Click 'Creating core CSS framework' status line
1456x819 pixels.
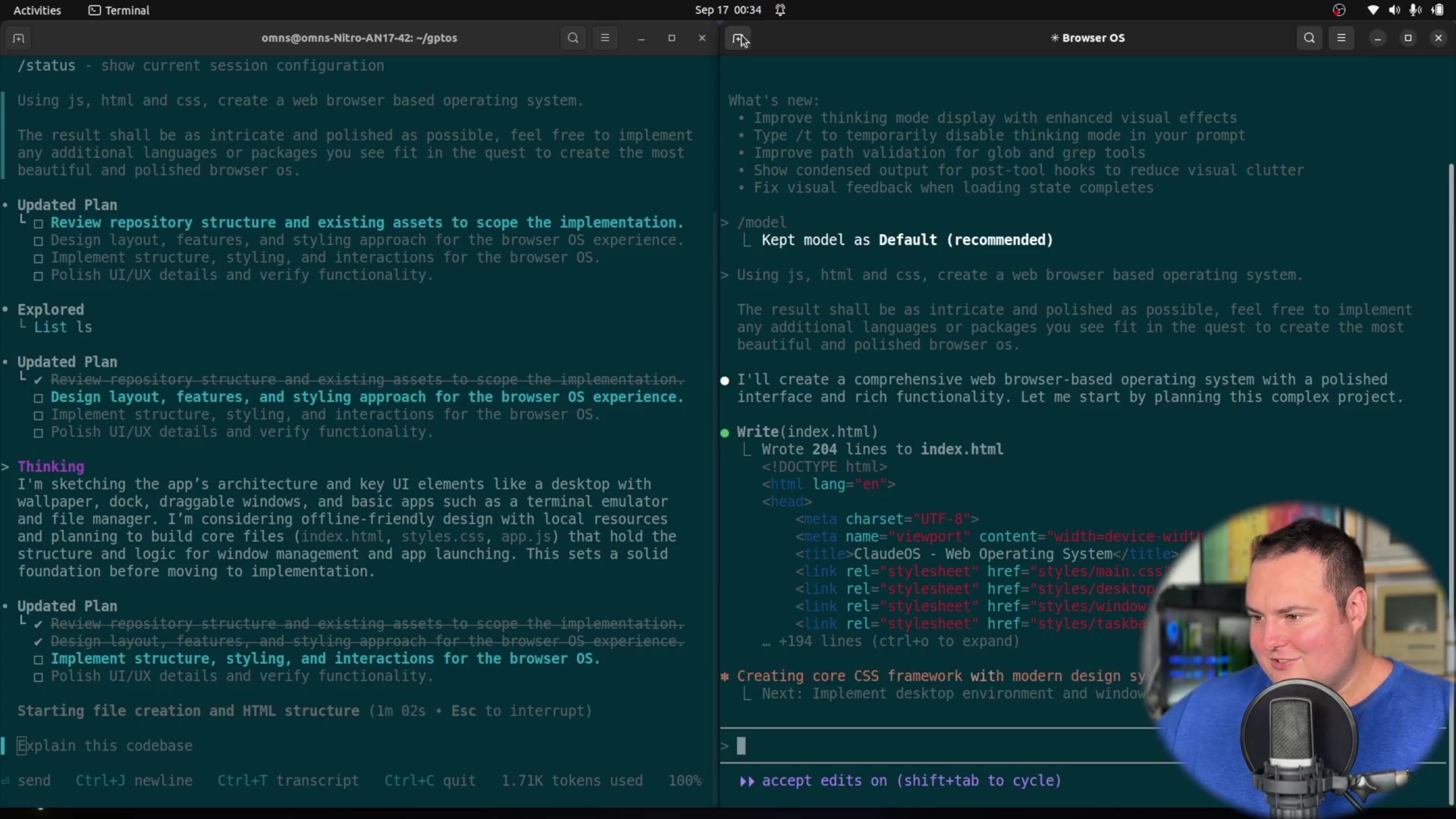point(940,676)
